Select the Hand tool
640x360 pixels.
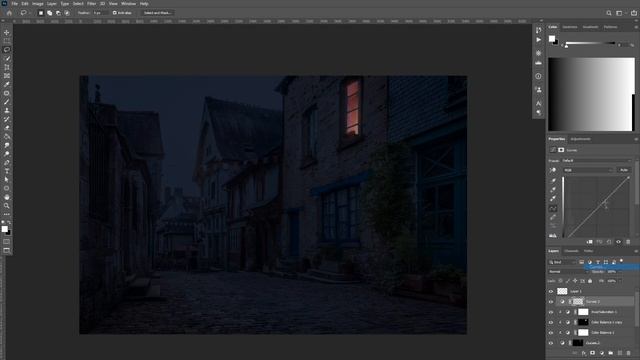[7, 197]
